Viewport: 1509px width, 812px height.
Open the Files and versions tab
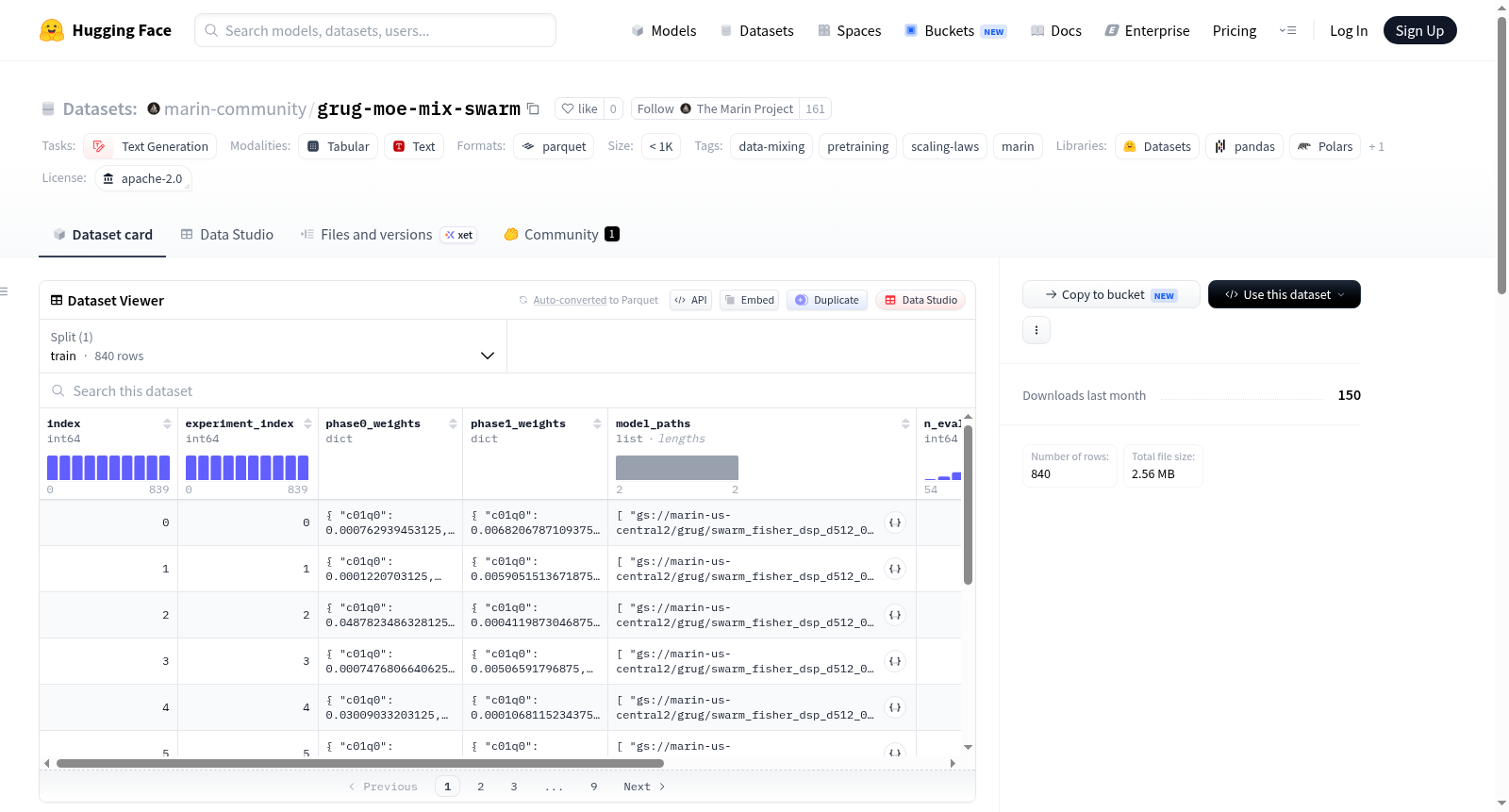coord(389,235)
